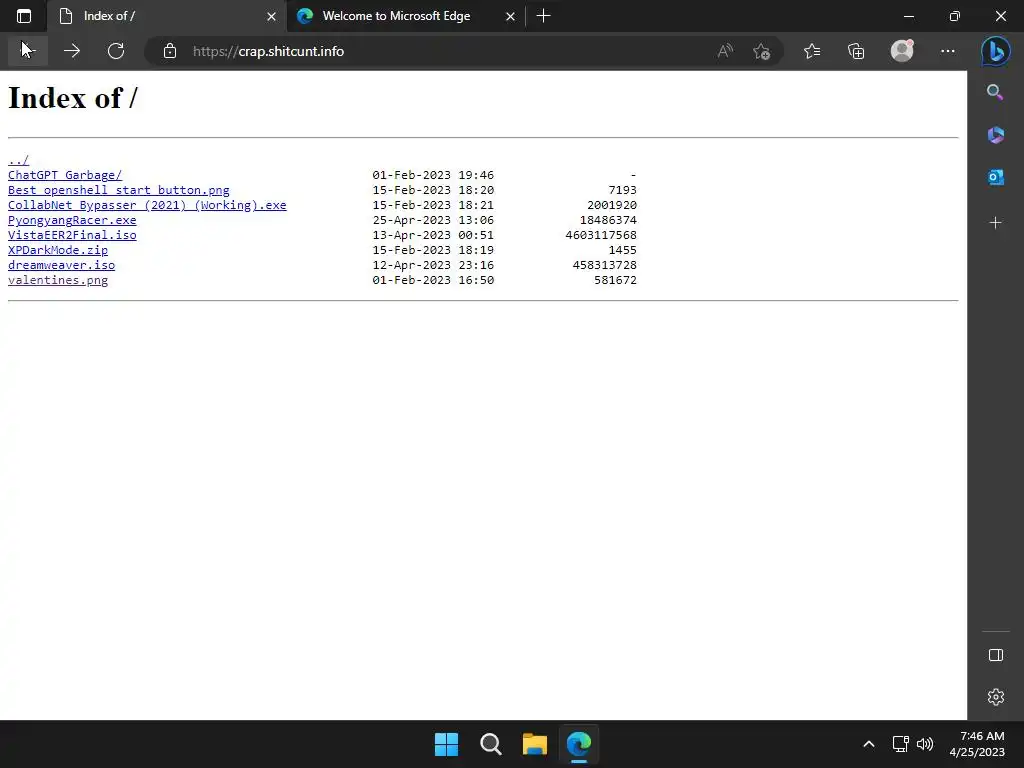Download dreamweaver.iso file link
The height and width of the screenshot is (768, 1024).
tap(61, 265)
